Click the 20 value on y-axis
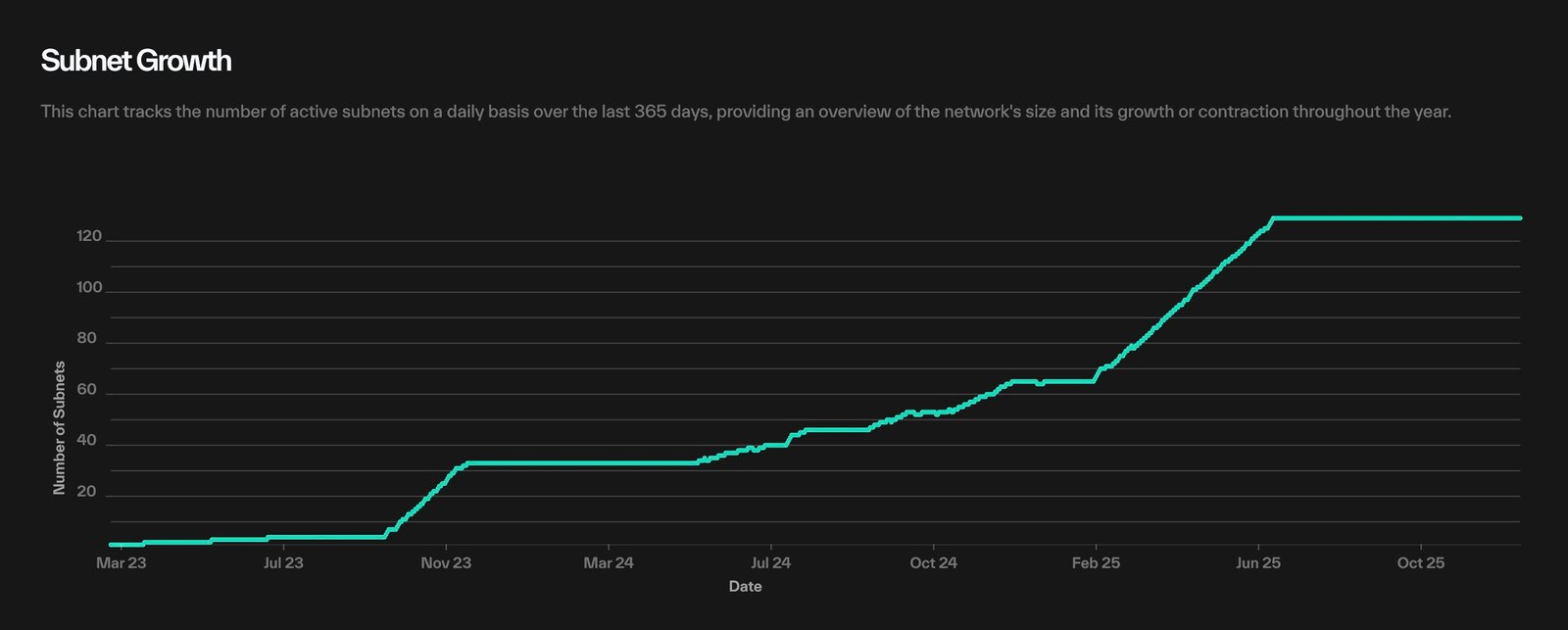Screen dimensions: 1568x630 pyautogui.click(x=87, y=492)
